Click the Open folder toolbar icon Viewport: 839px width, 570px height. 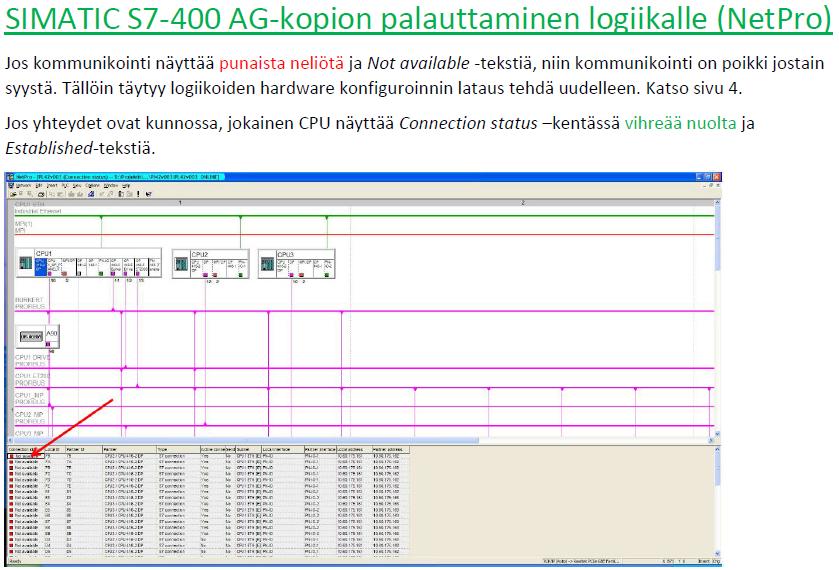point(13,194)
